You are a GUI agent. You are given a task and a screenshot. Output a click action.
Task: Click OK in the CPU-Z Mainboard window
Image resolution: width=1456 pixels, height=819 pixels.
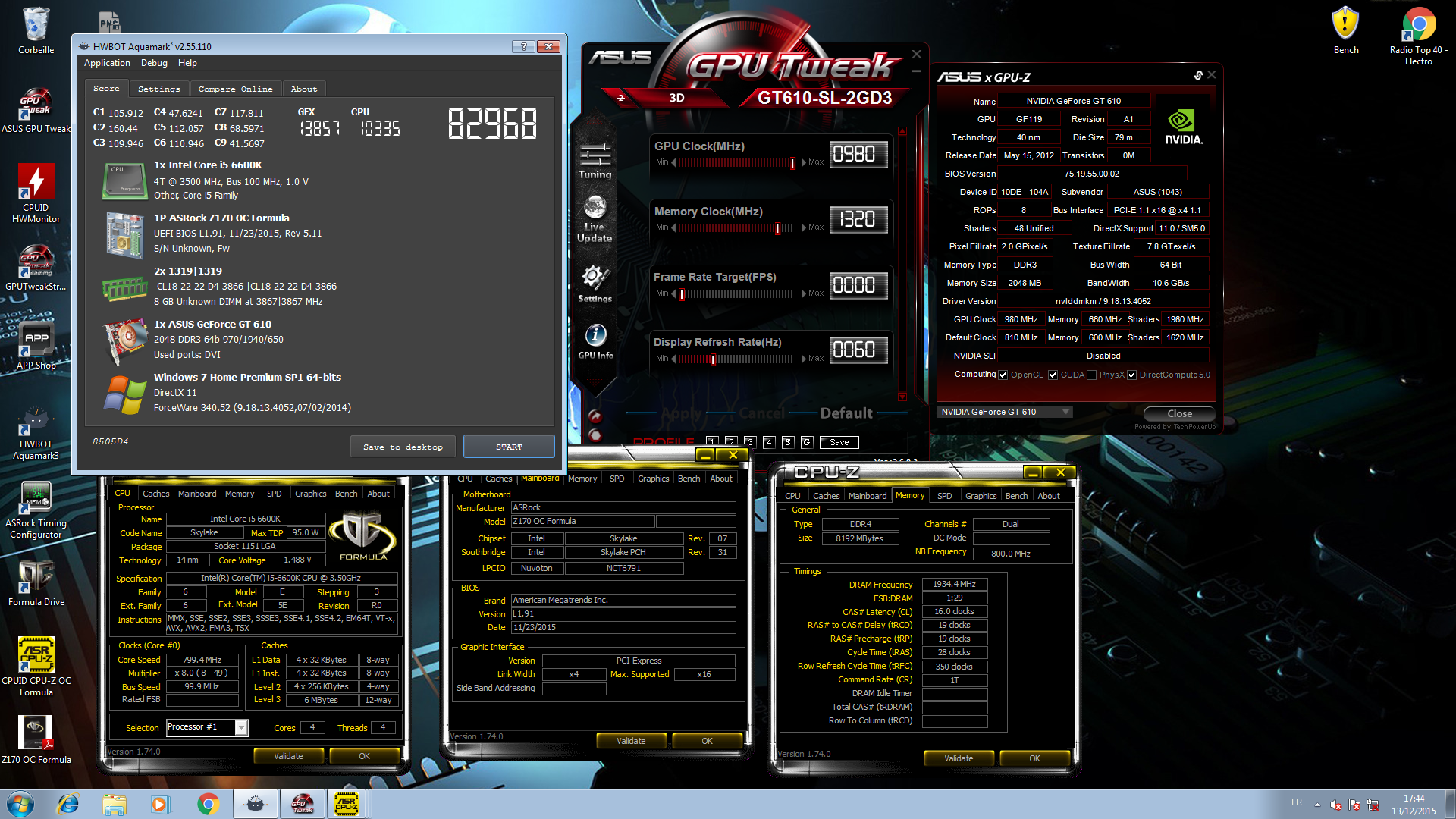[707, 741]
